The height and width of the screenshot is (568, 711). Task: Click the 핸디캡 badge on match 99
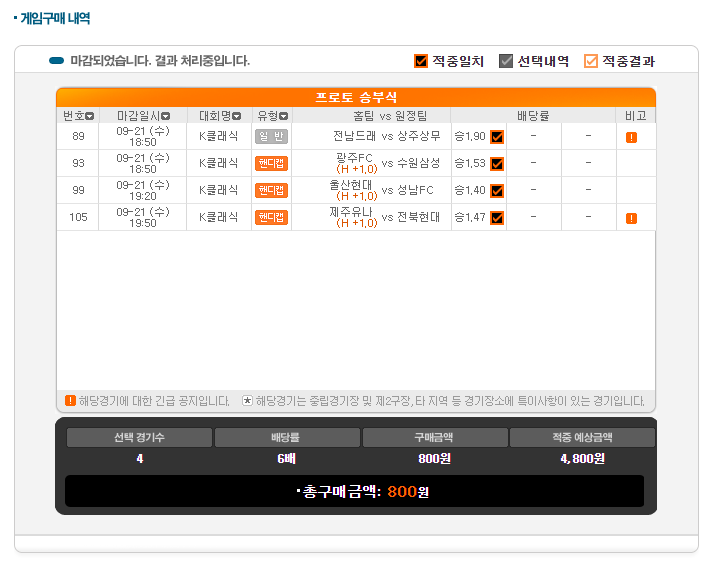271,191
